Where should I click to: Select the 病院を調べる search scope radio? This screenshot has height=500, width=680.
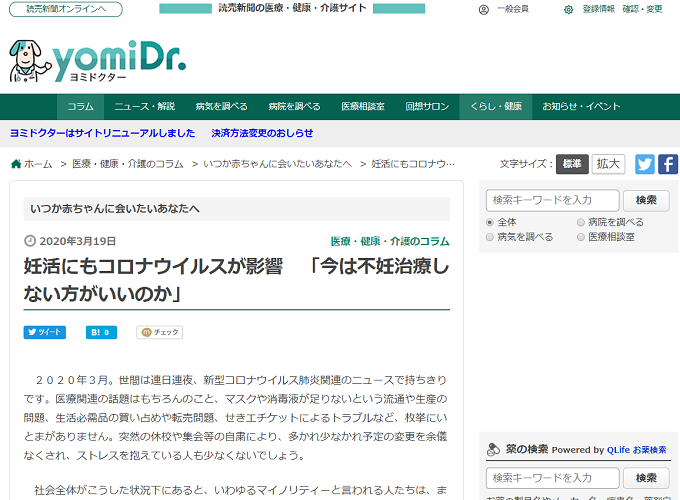(x=581, y=222)
